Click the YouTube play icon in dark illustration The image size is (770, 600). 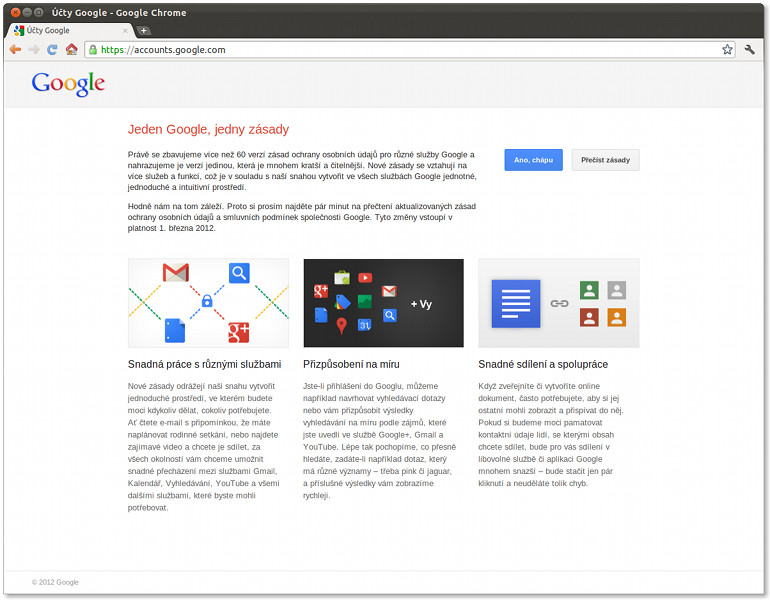click(365, 278)
